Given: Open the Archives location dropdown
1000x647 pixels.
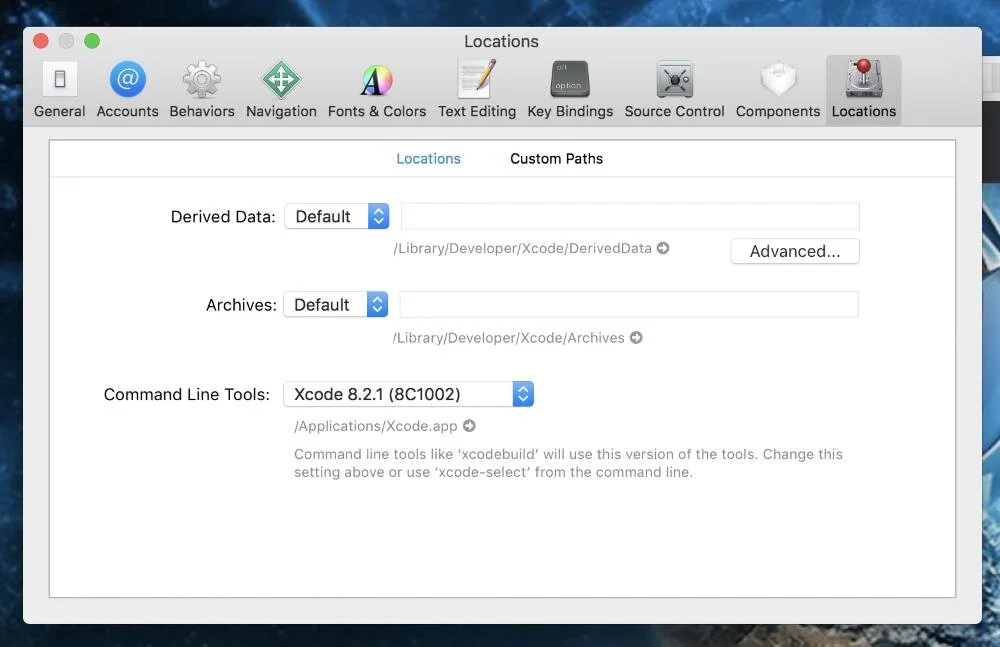Looking at the screenshot, I should (x=336, y=304).
